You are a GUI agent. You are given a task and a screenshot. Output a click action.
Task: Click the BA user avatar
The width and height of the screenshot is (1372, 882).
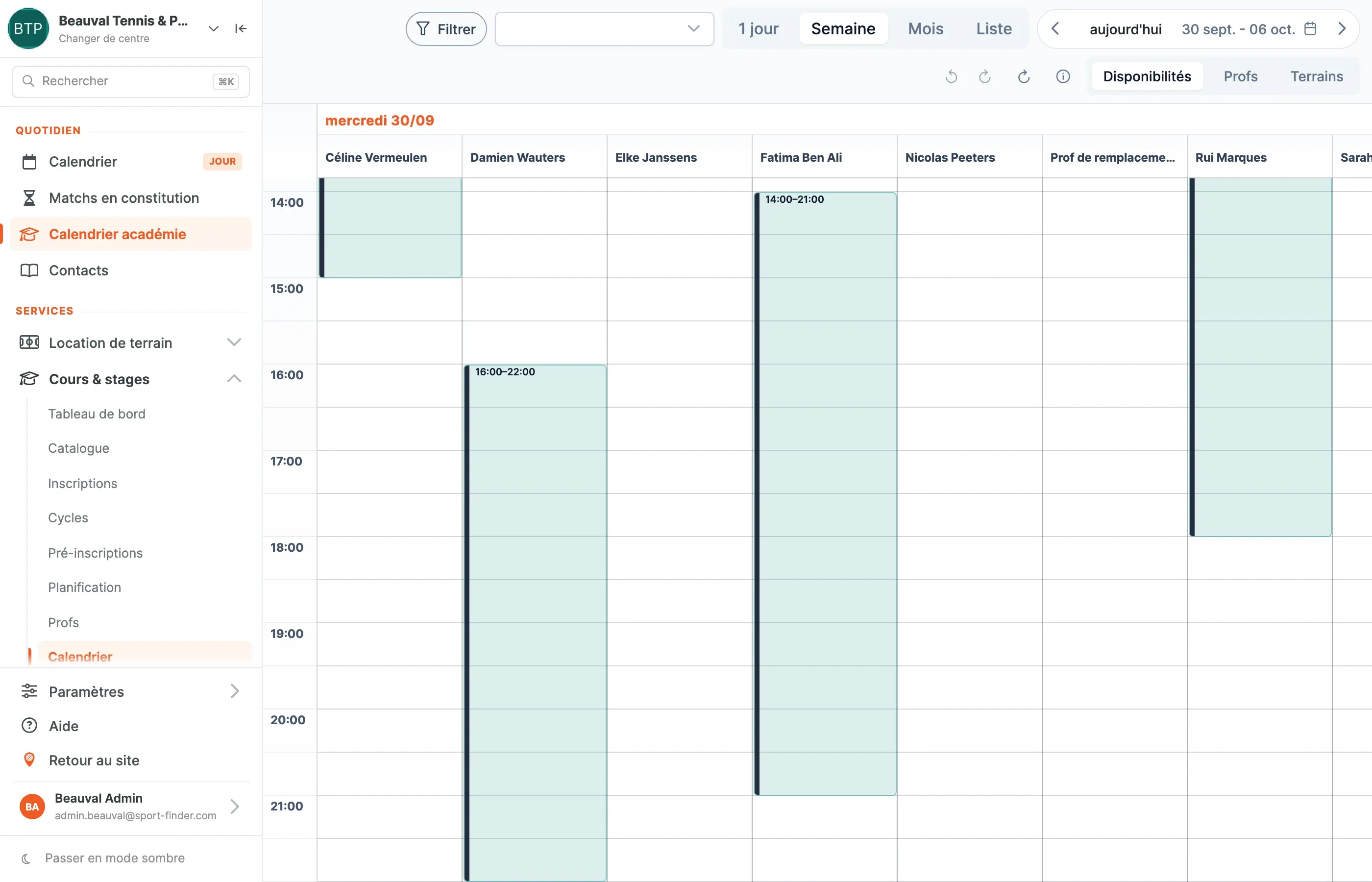tap(32, 807)
